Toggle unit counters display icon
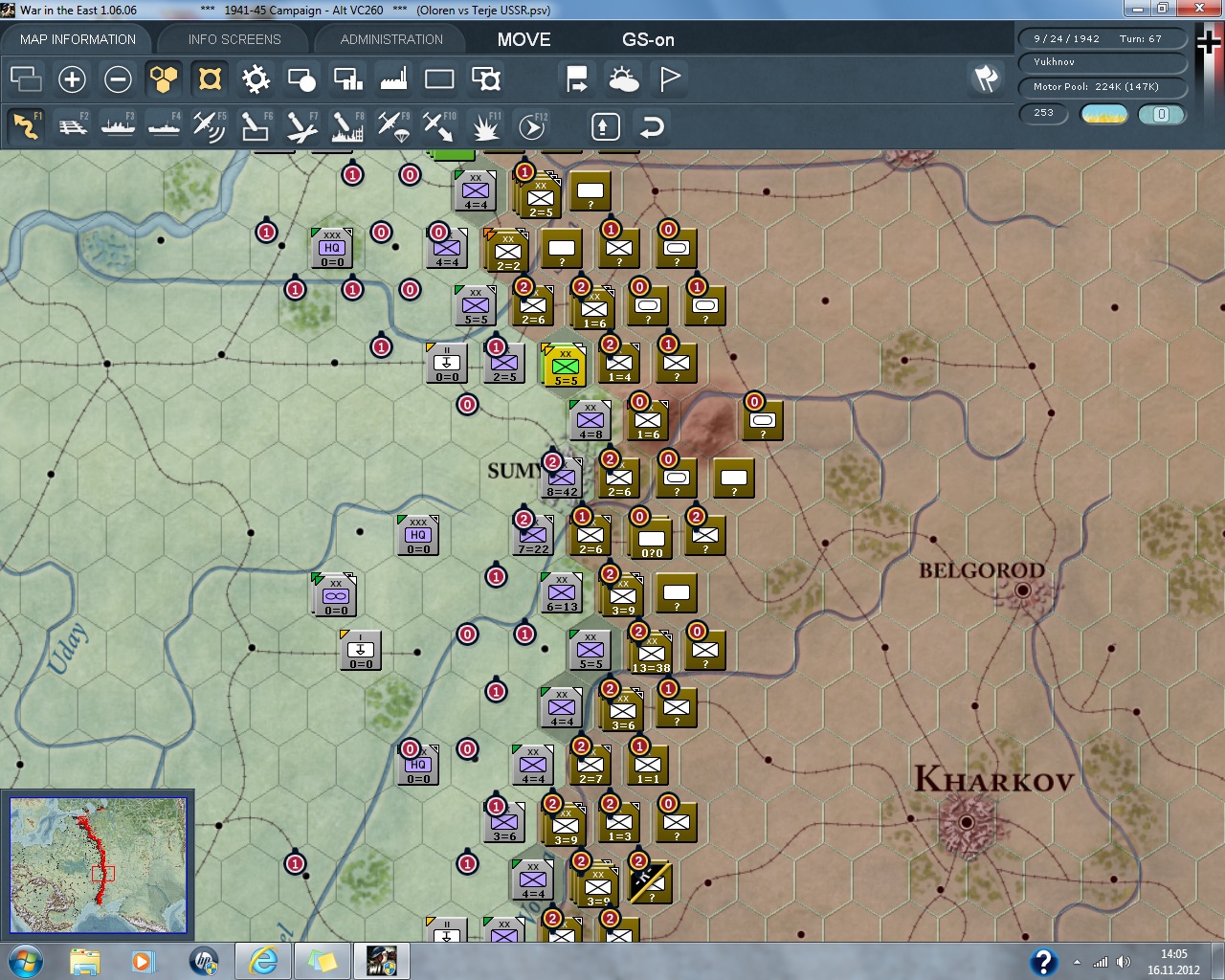Image resolution: width=1225 pixels, height=980 pixels. click(x=26, y=78)
